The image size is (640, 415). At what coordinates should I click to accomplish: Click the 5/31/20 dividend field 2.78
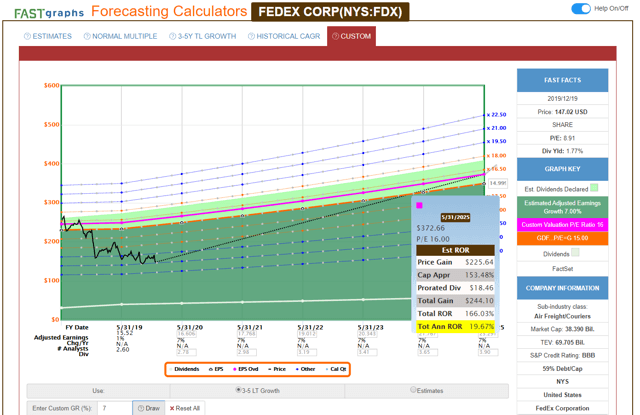[x=187, y=352]
